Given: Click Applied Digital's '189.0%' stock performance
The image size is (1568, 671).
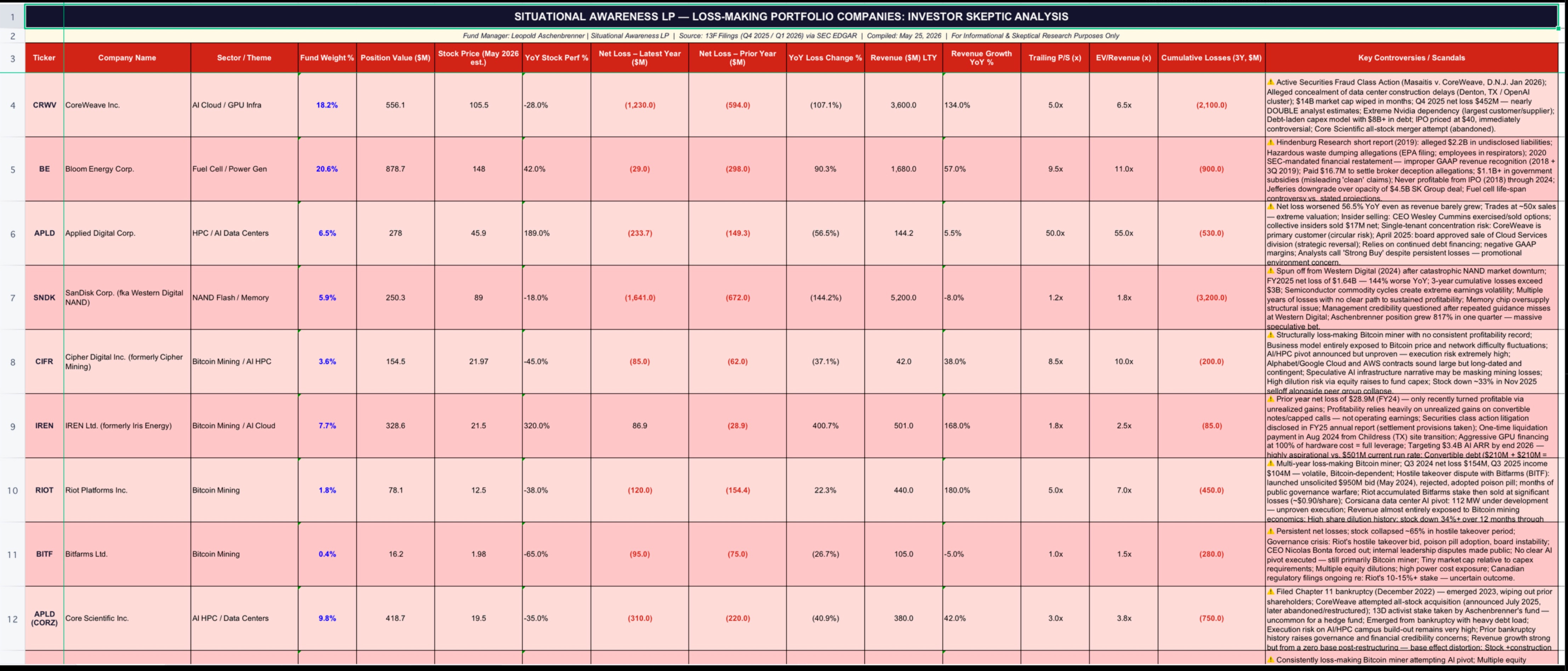Looking at the screenshot, I should [x=556, y=233].
